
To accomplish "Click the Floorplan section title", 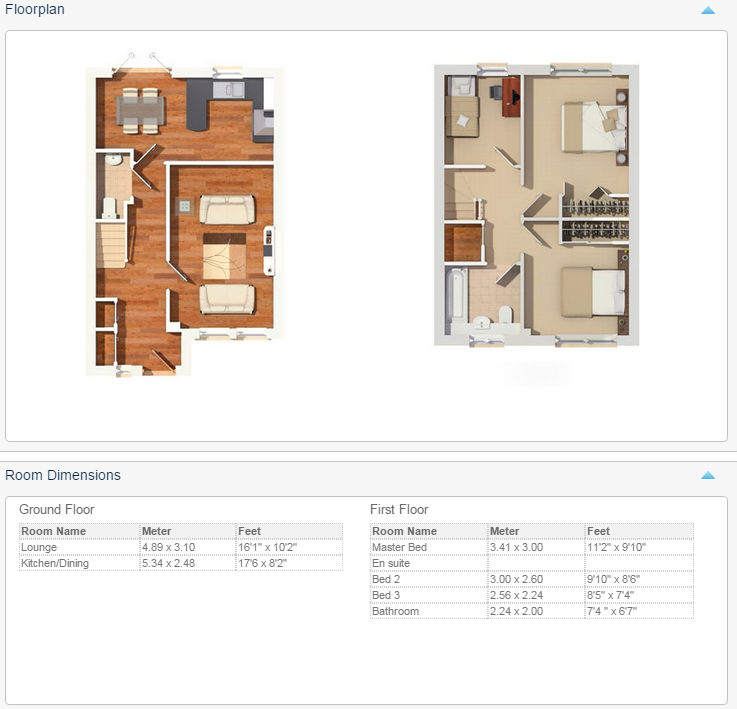I will point(36,9).
